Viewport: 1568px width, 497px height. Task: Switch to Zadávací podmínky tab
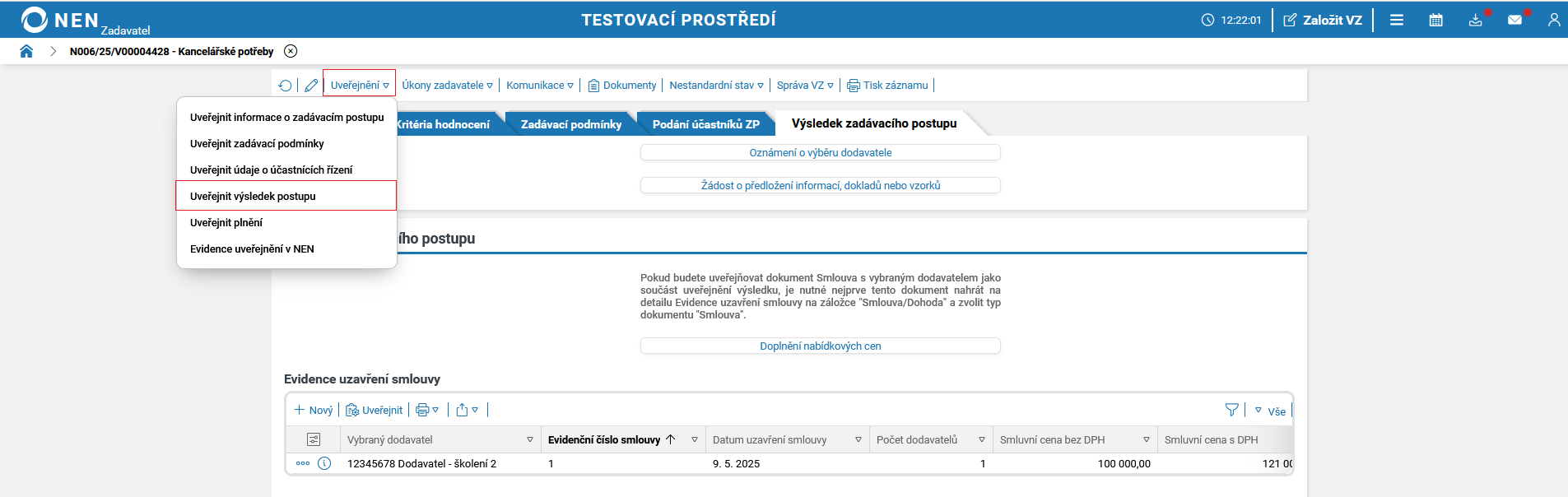click(x=571, y=124)
